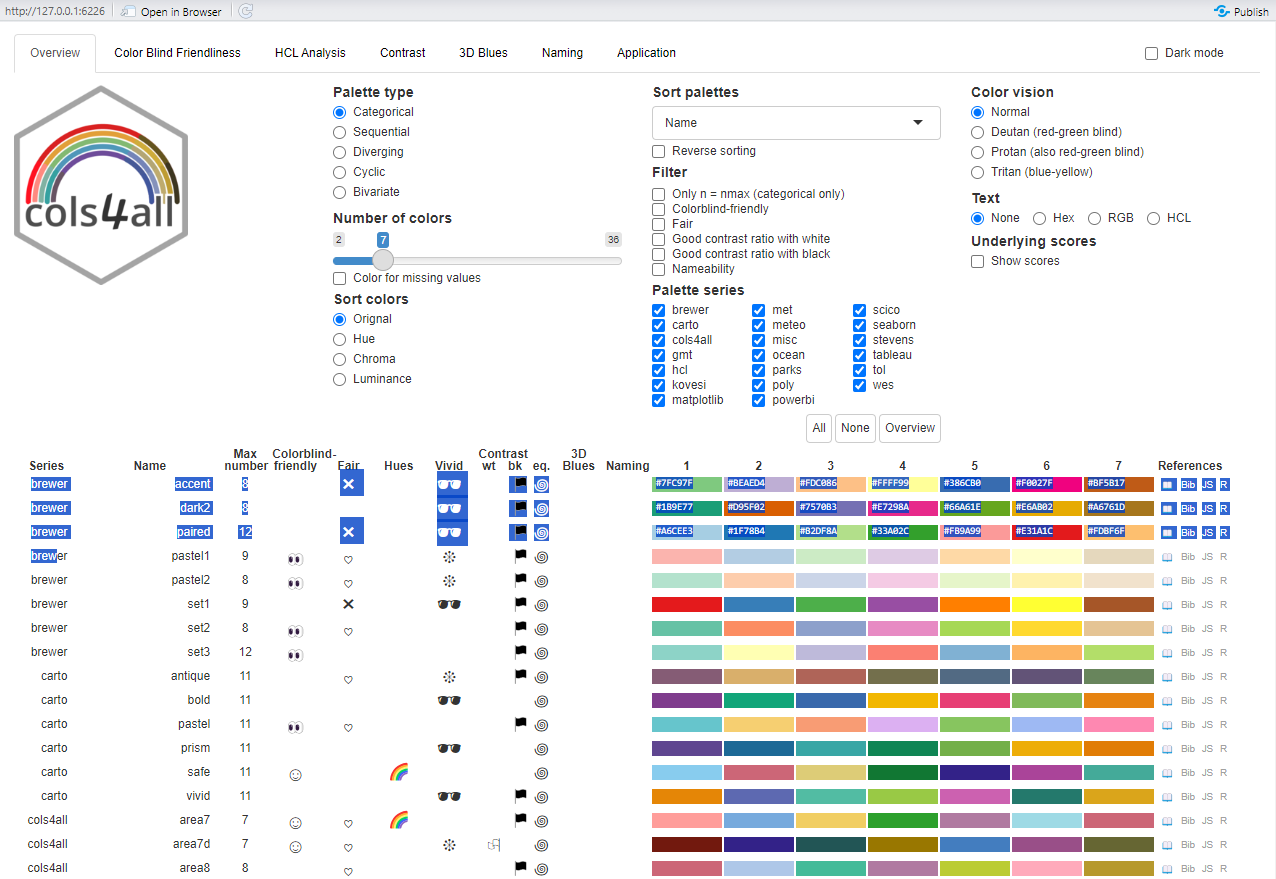Click the Number of colors slider handle
1276x879 pixels.
(x=382, y=260)
